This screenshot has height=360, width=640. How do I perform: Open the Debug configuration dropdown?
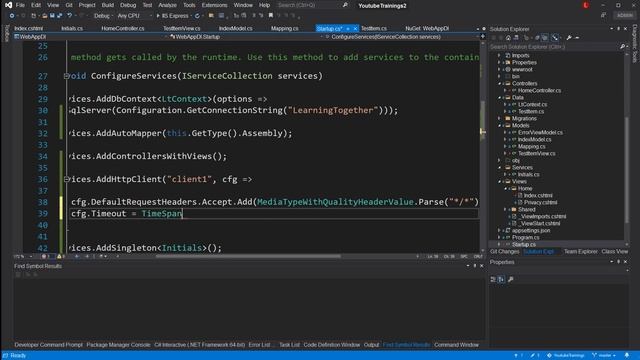point(103,16)
